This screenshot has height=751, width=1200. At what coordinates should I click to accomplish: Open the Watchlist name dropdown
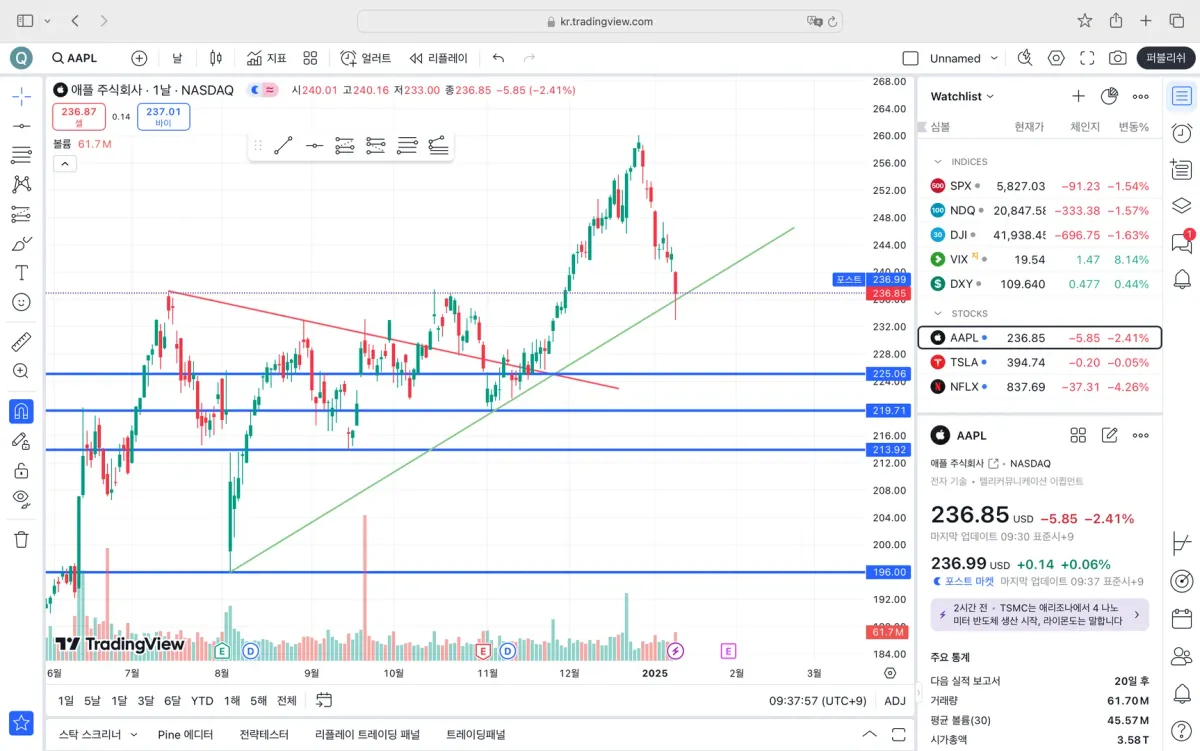point(962,96)
